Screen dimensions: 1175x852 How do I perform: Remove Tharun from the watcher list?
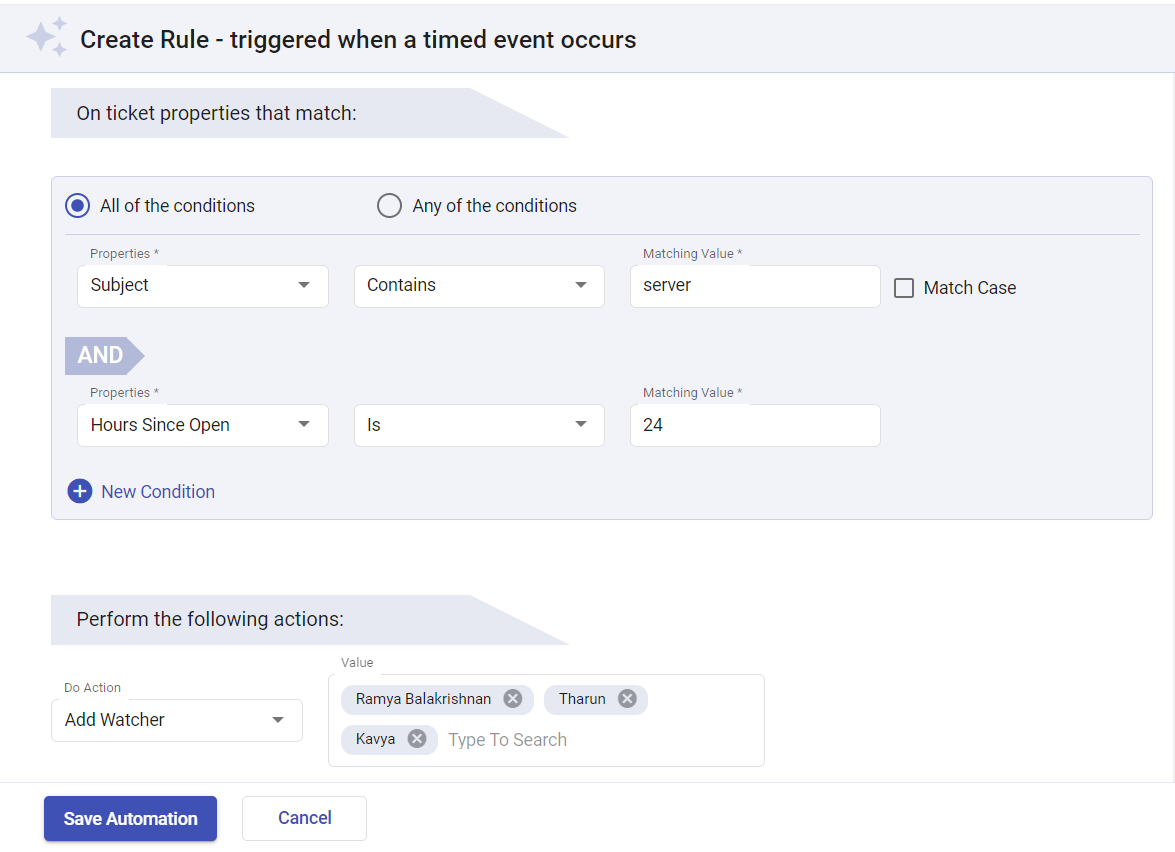tap(627, 699)
